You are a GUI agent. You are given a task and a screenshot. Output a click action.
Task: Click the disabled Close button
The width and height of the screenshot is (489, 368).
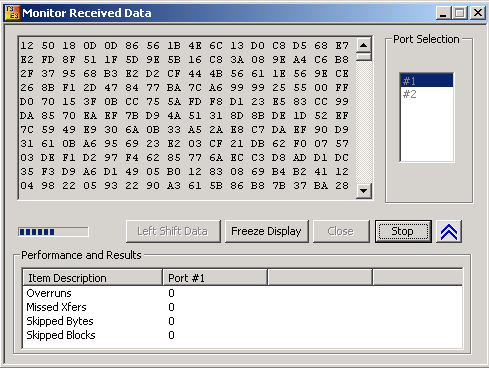341,231
